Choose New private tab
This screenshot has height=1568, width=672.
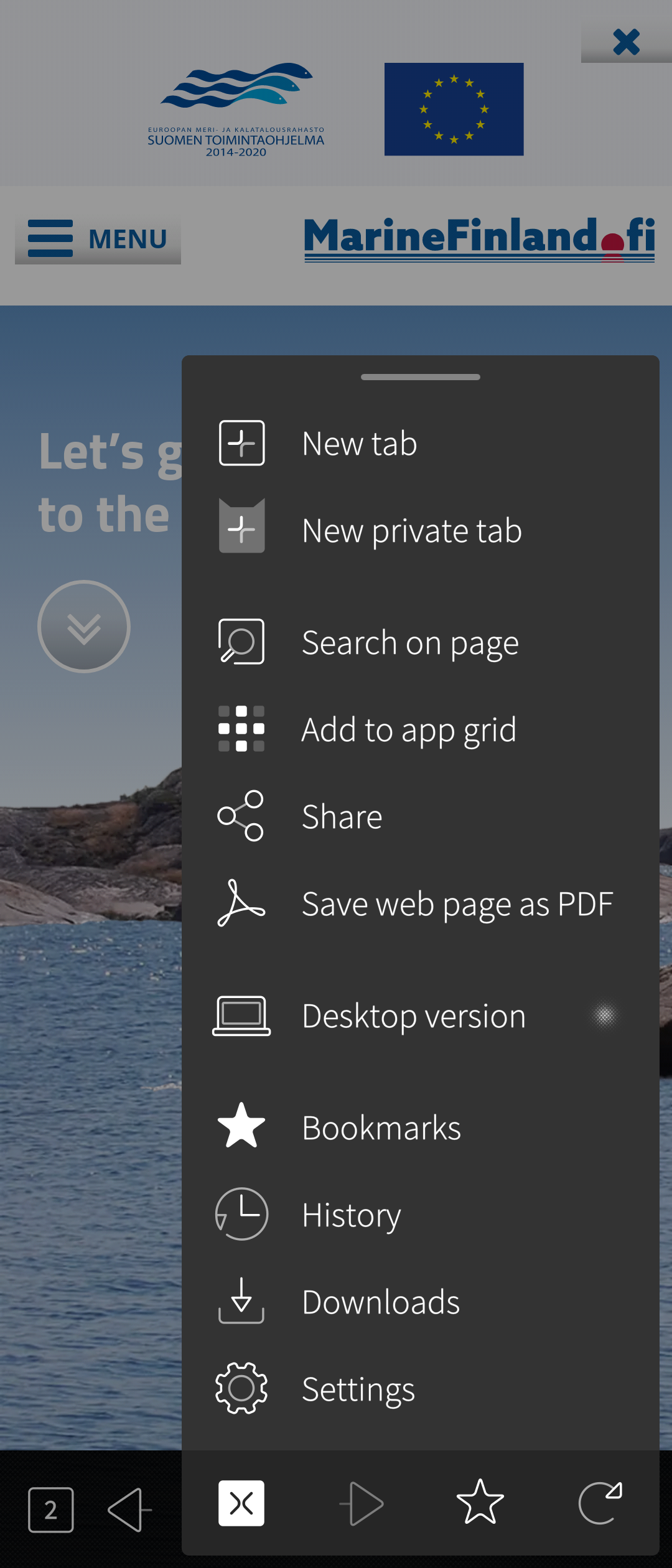411,530
